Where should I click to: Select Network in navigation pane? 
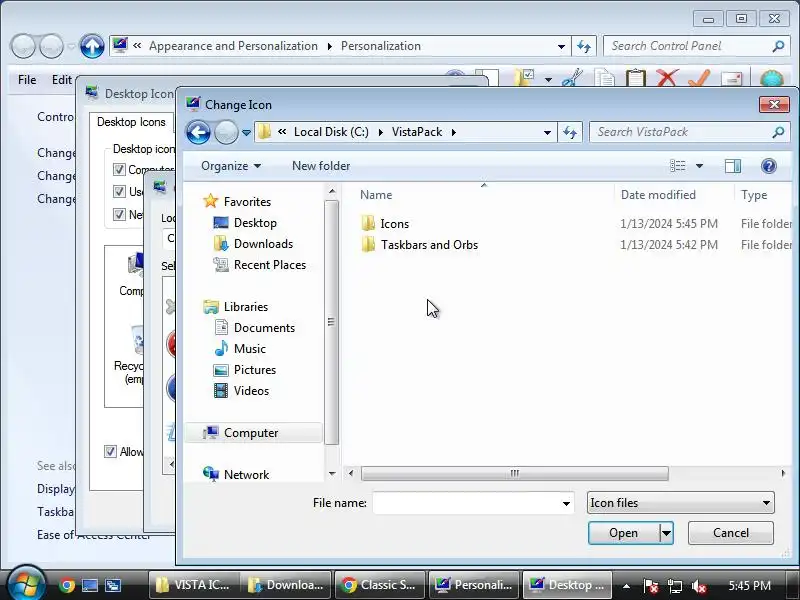(236, 474)
